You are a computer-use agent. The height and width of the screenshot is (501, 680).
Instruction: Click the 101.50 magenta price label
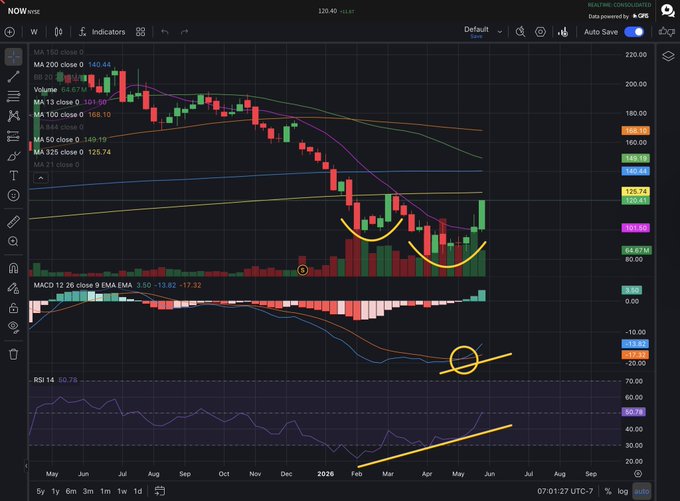pyautogui.click(x=636, y=228)
